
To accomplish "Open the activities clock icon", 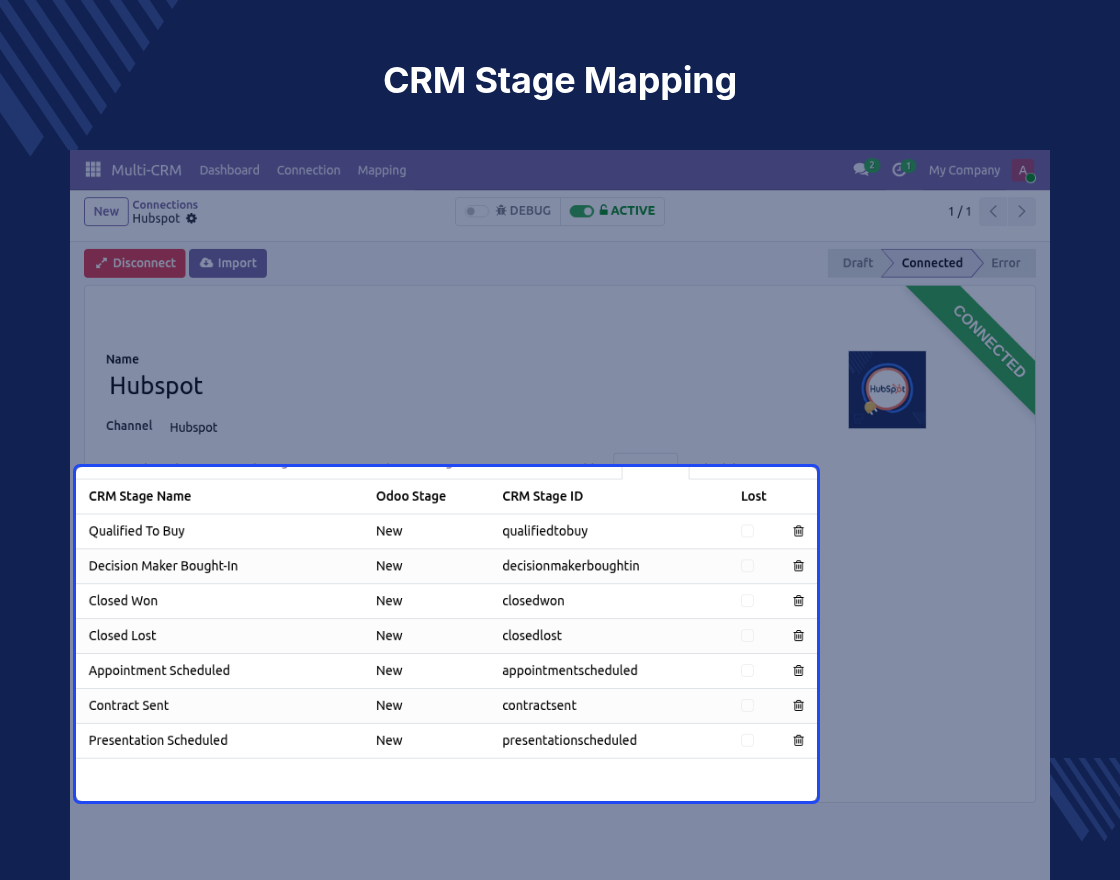I will tap(899, 170).
